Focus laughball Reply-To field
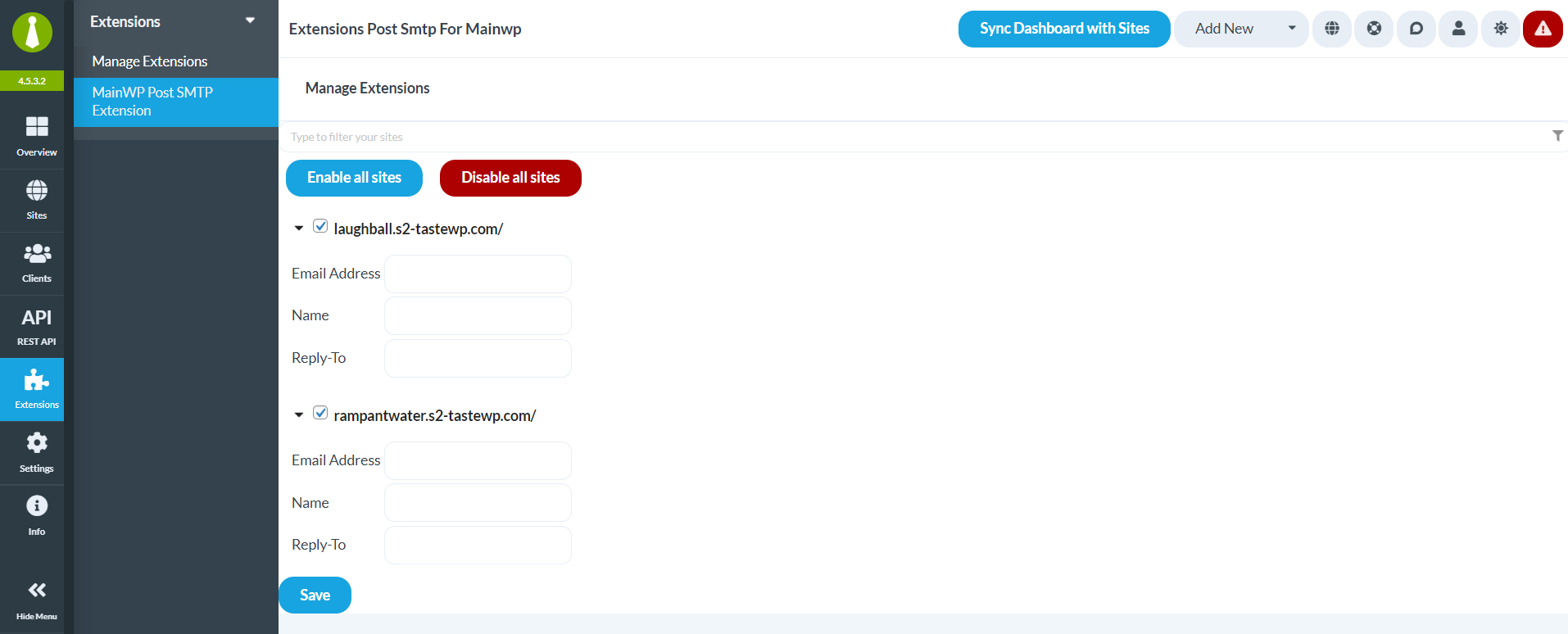Screen dimensions: 1568x634 478,358
